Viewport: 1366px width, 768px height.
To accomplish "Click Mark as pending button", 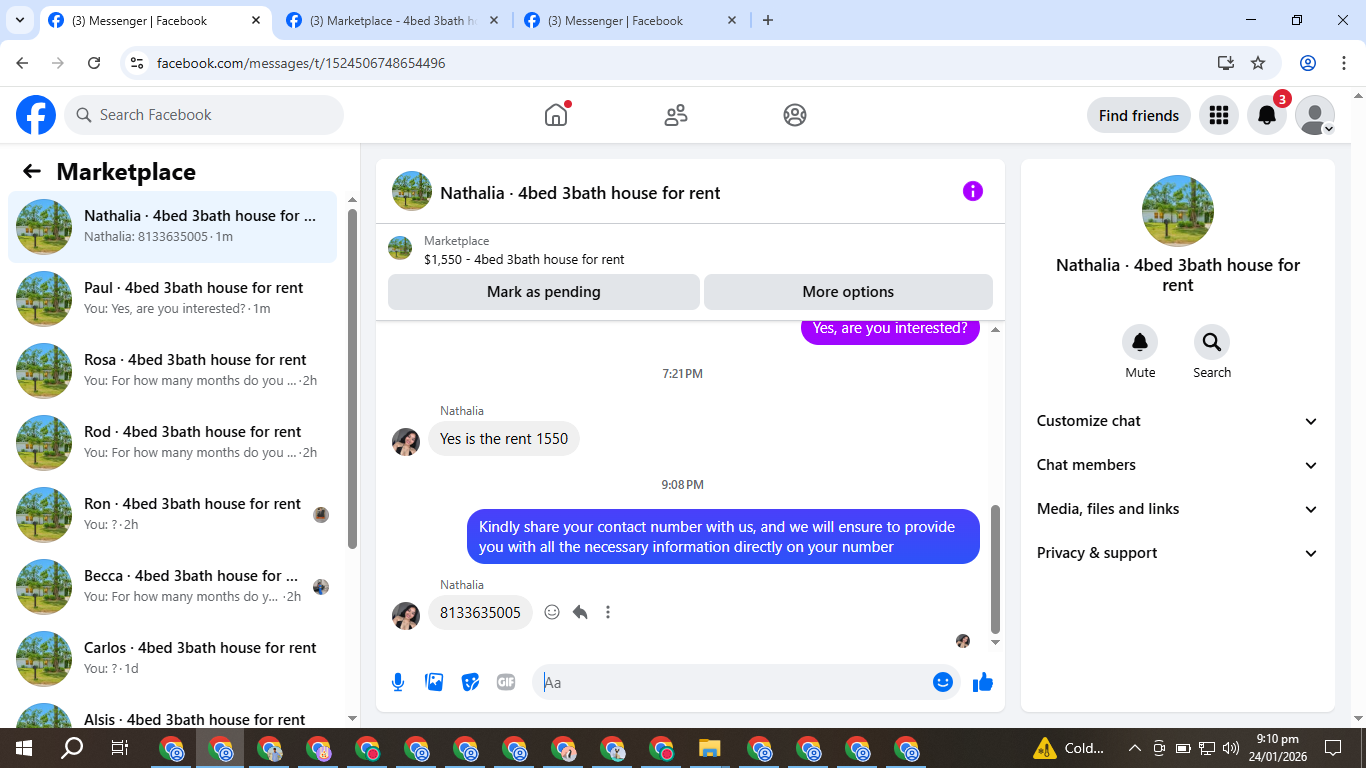I will pos(544,292).
